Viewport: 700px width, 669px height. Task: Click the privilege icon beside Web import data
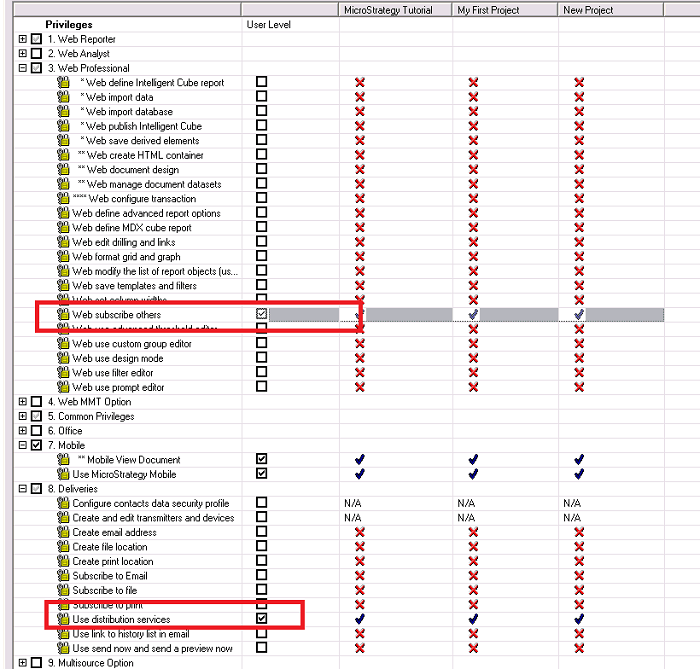click(x=63, y=96)
